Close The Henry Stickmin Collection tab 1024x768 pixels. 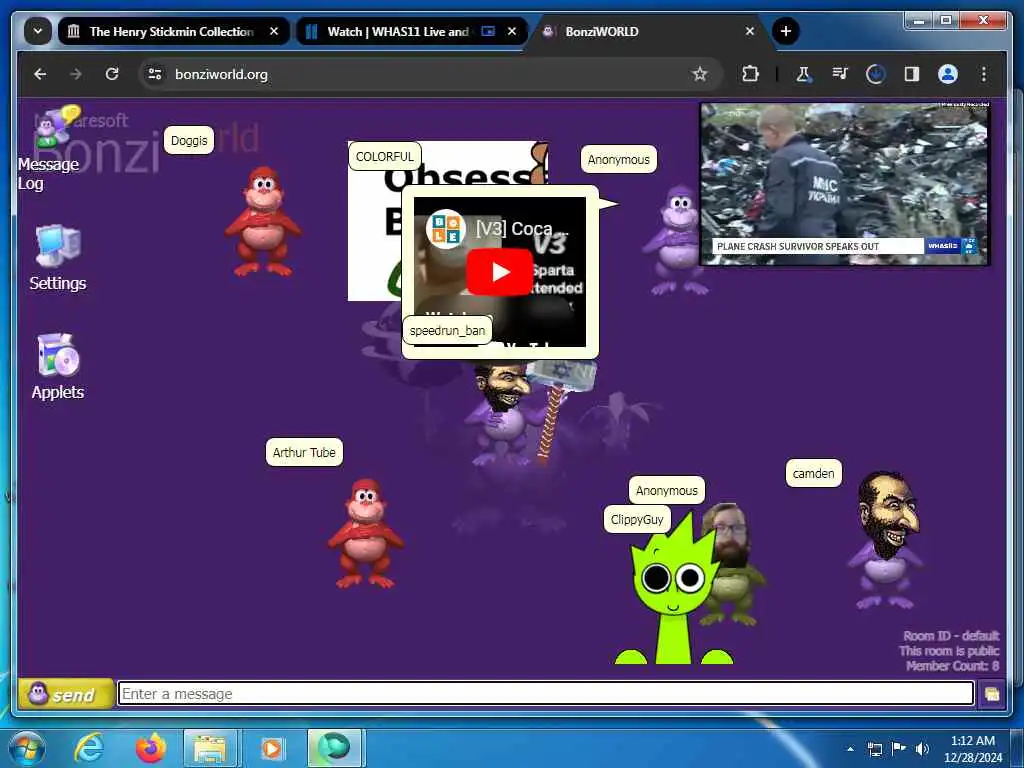pyautogui.click(x=274, y=31)
